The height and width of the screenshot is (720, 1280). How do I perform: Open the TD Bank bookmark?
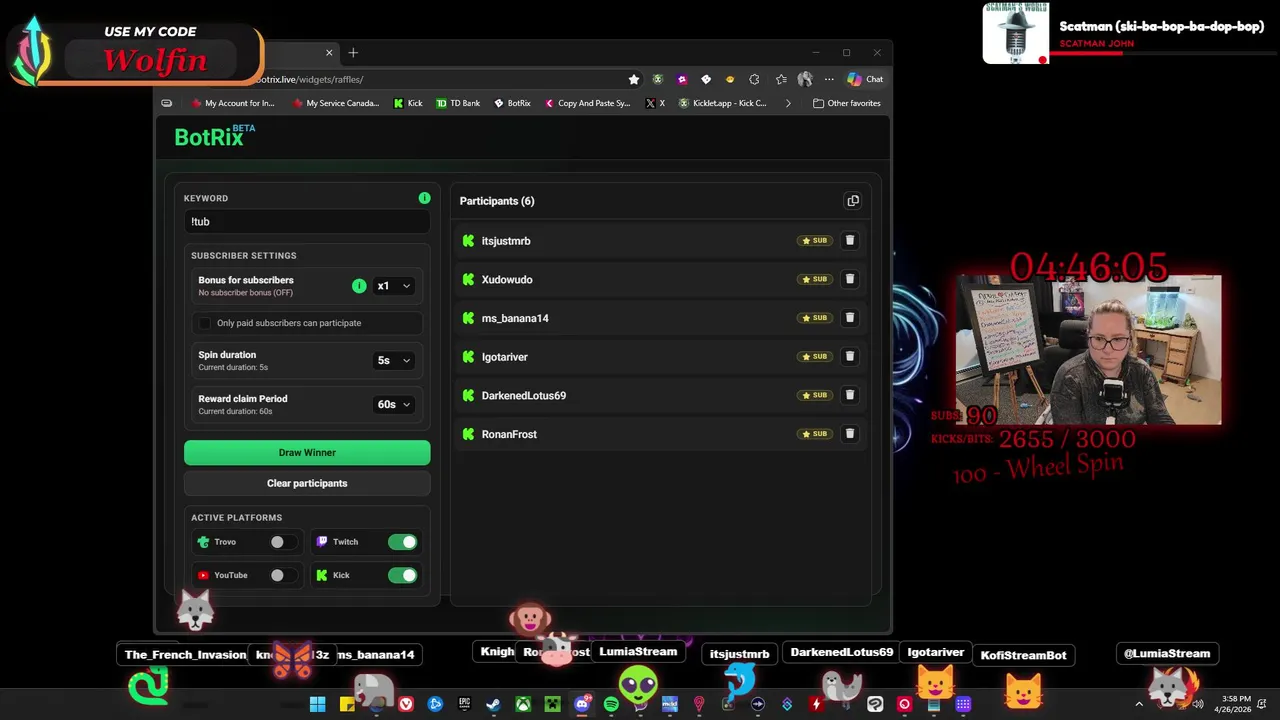(458, 103)
